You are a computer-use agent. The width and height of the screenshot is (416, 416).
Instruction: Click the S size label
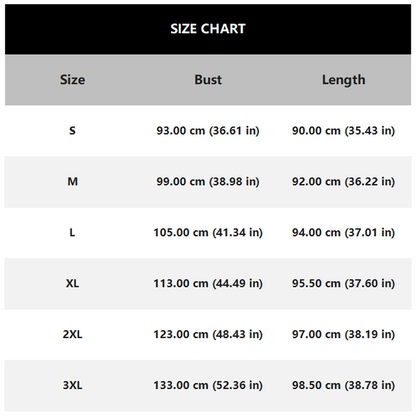coord(72,130)
